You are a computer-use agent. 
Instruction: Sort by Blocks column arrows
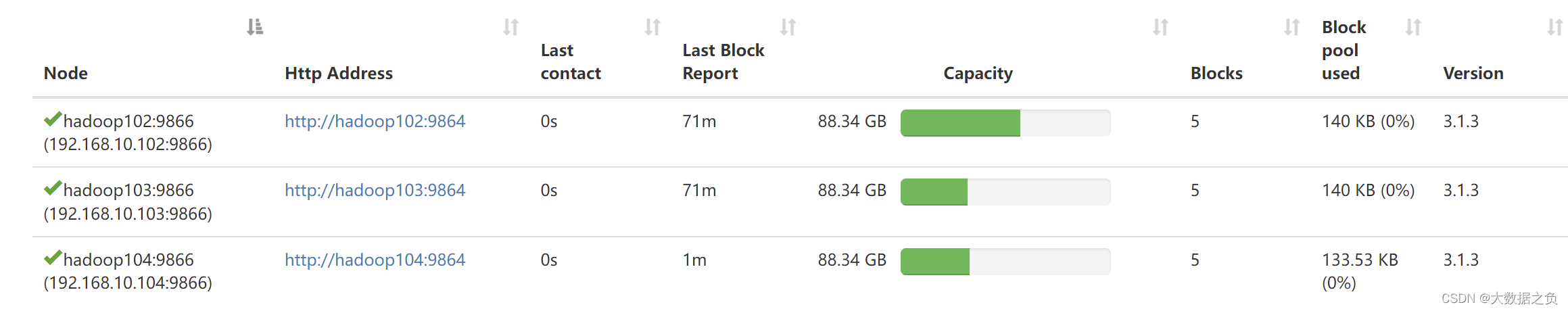(x=1292, y=27)
